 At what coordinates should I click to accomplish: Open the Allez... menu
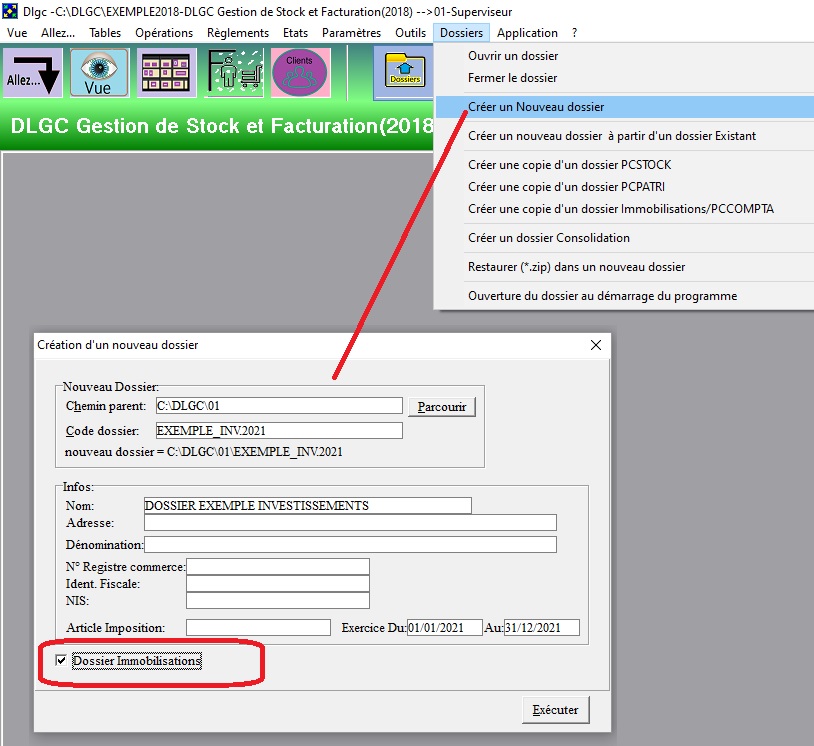pyautogui.click(x=58, y=33)
